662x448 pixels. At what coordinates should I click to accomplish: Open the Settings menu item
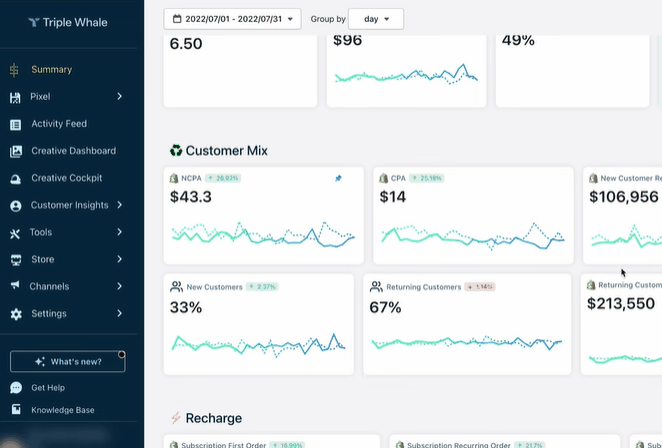click(x=48, y=313)
